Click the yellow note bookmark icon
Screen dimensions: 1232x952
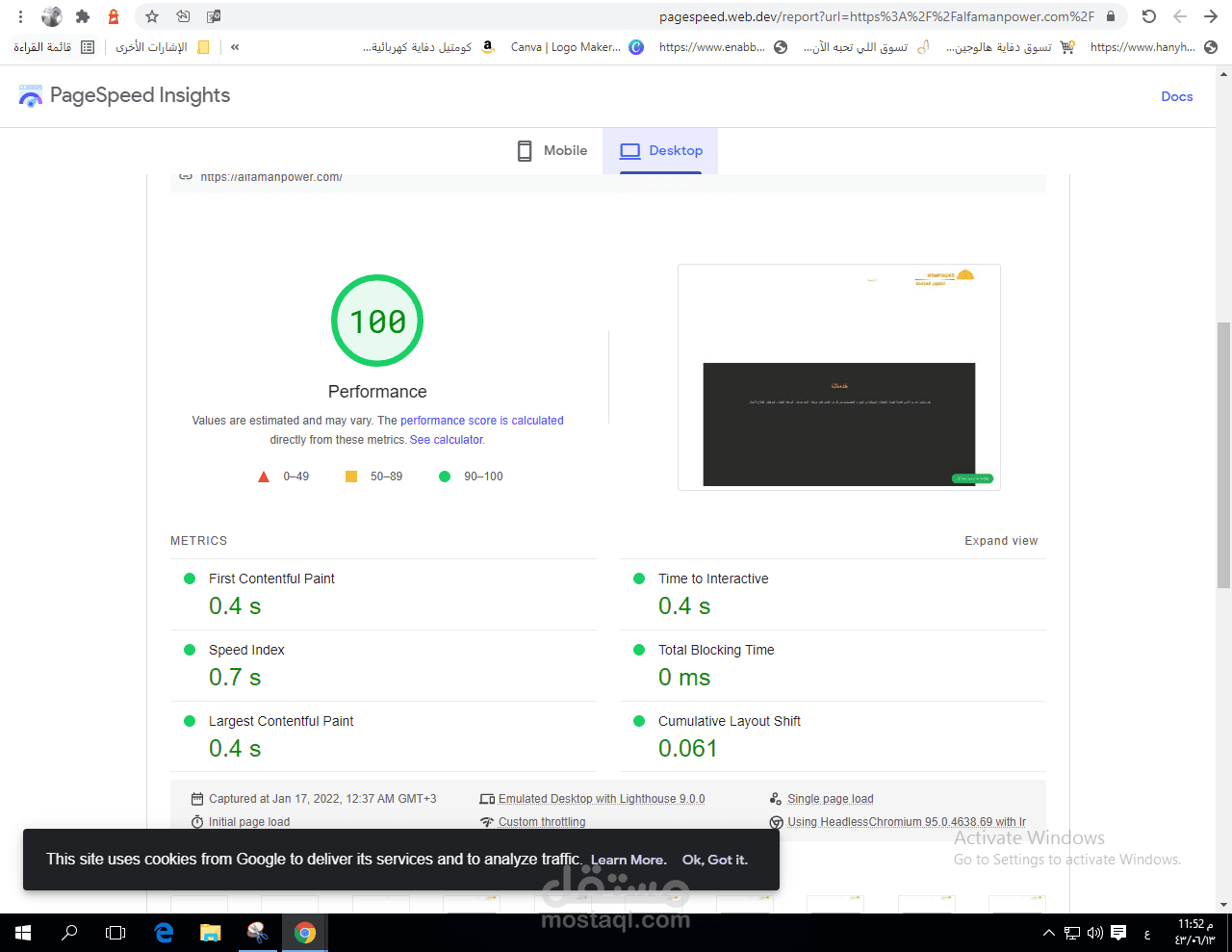(x=201, y=46)
